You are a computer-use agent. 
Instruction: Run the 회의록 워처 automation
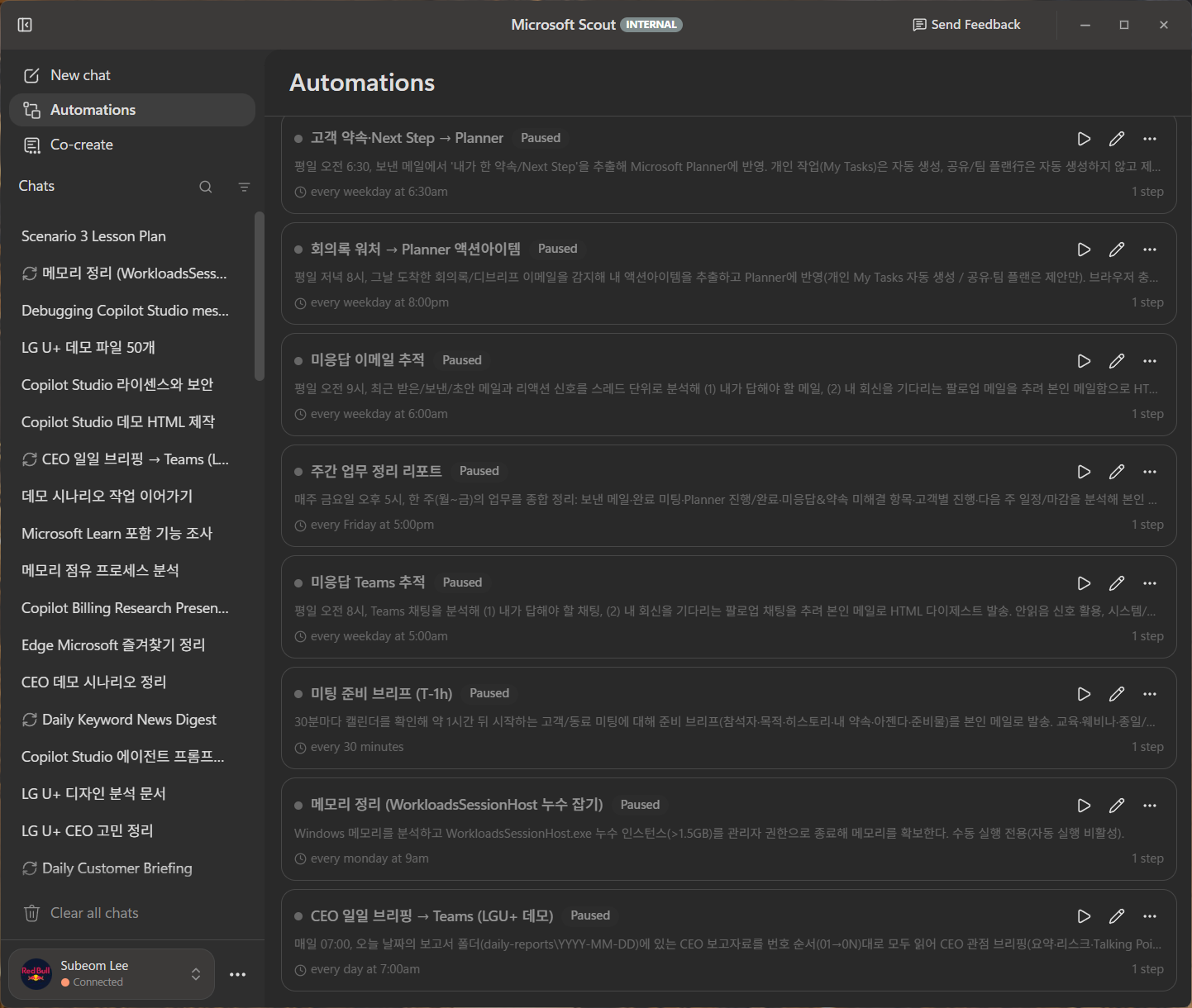pyautogui.click(x=1084, y=250)
